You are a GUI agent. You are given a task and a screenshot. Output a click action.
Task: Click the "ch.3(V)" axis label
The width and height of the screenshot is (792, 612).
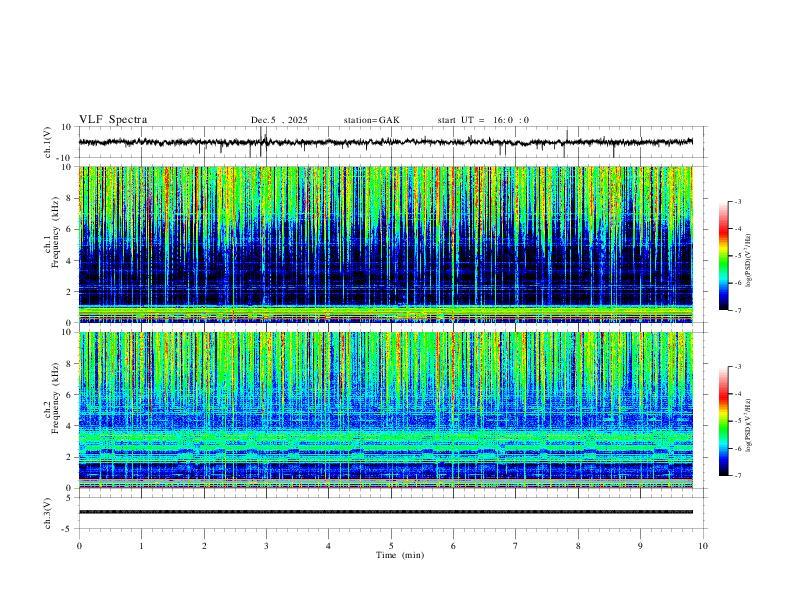48,513
